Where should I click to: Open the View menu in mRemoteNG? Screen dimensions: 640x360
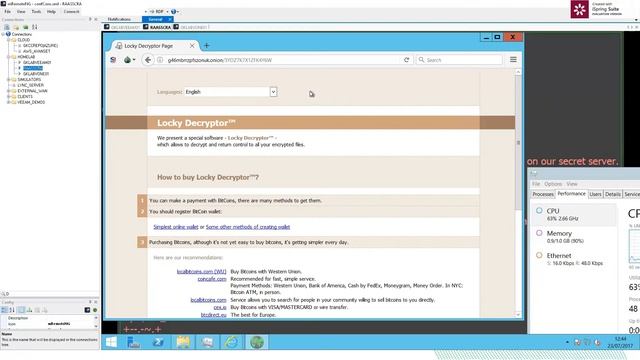(x=21, y=11)
